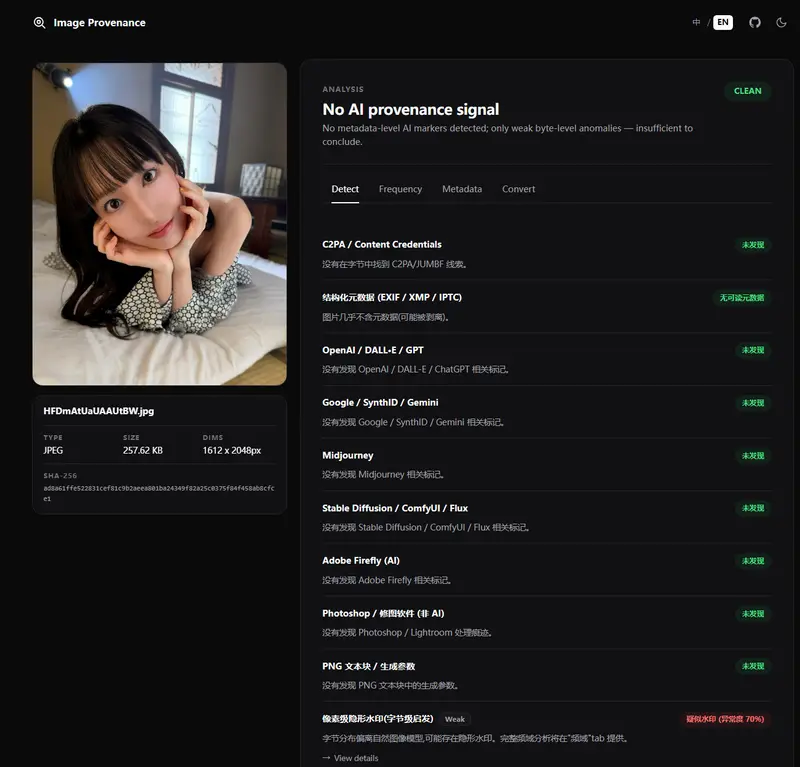The height and width of the screenshot is (767, 800).
Task: Switch language to Chinese (中)
Action: click(696, 22)
